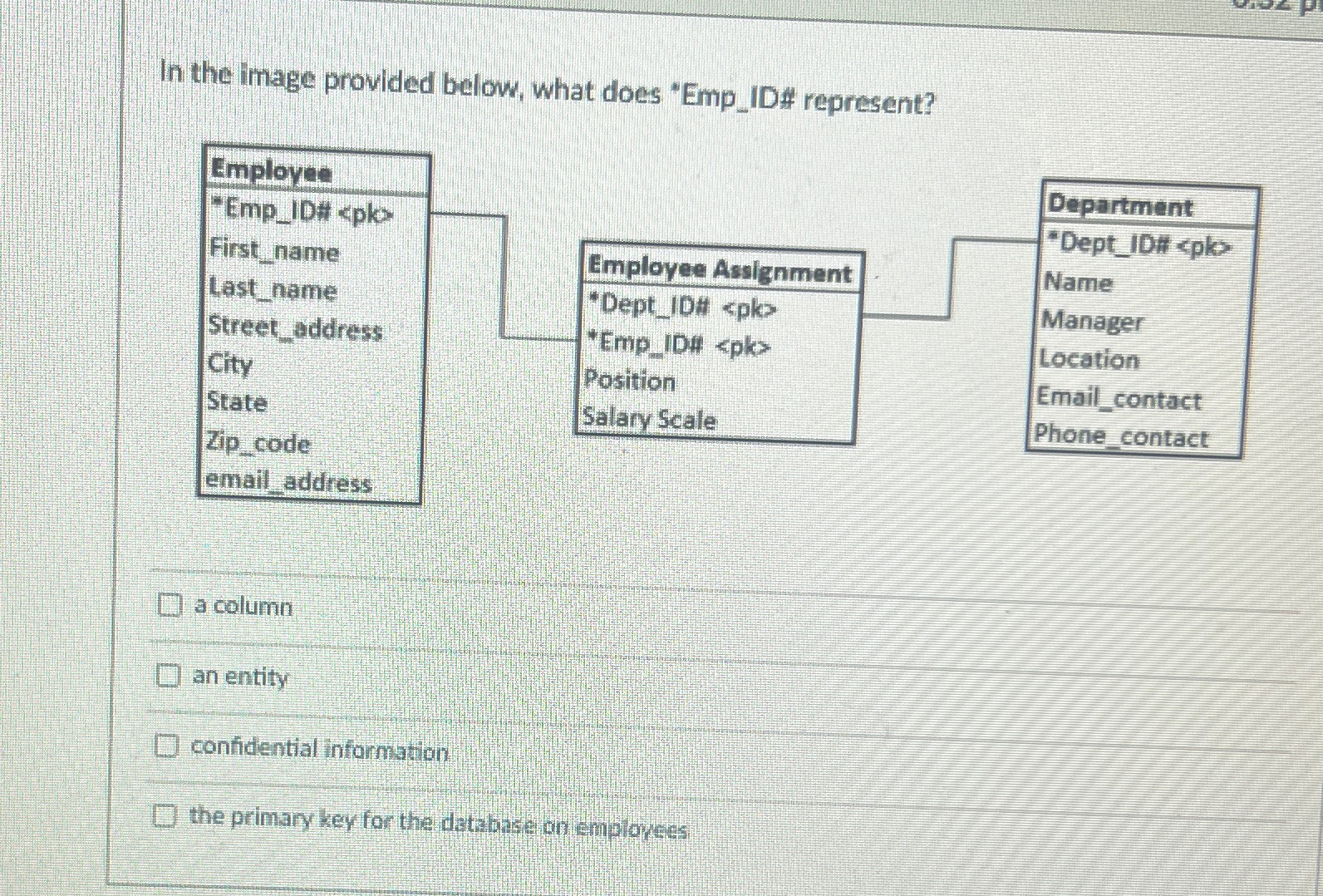Click 'the primary key for the database on employees' text
Viewport: 1323px width, 896px height.
438,822
